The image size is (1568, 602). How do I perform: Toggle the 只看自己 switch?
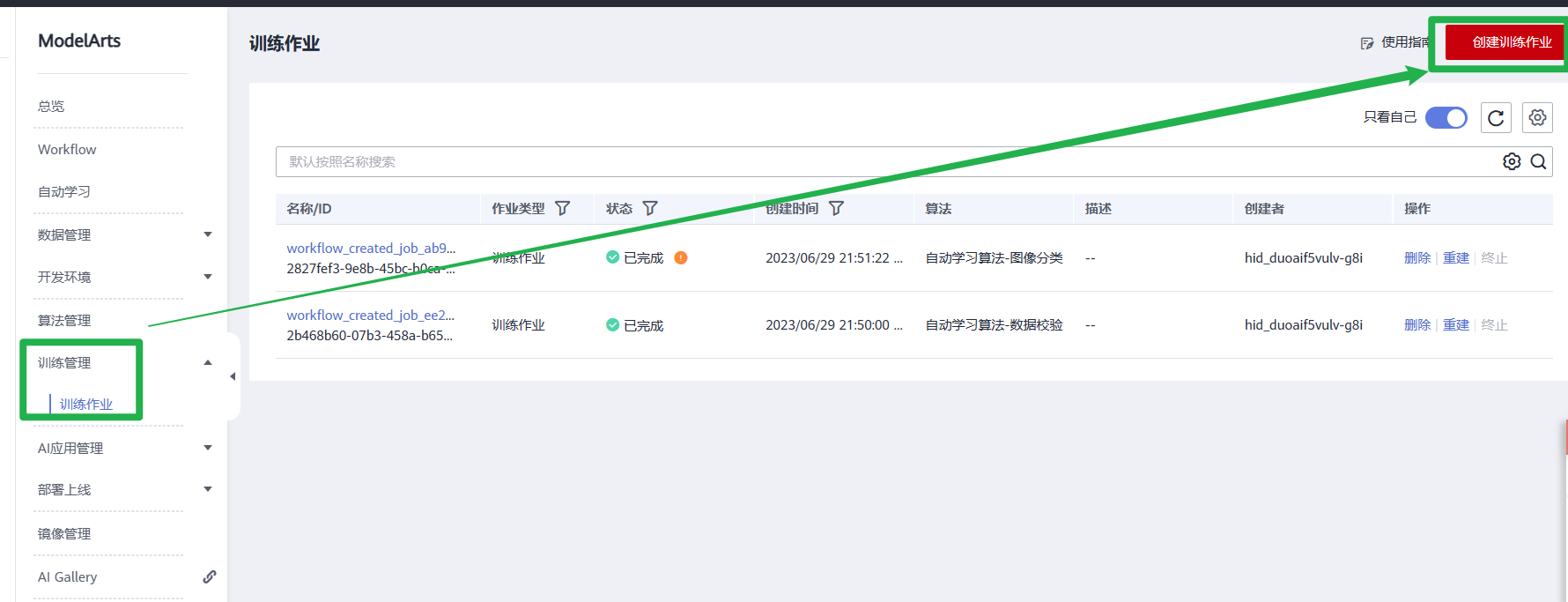[1446, 117]
